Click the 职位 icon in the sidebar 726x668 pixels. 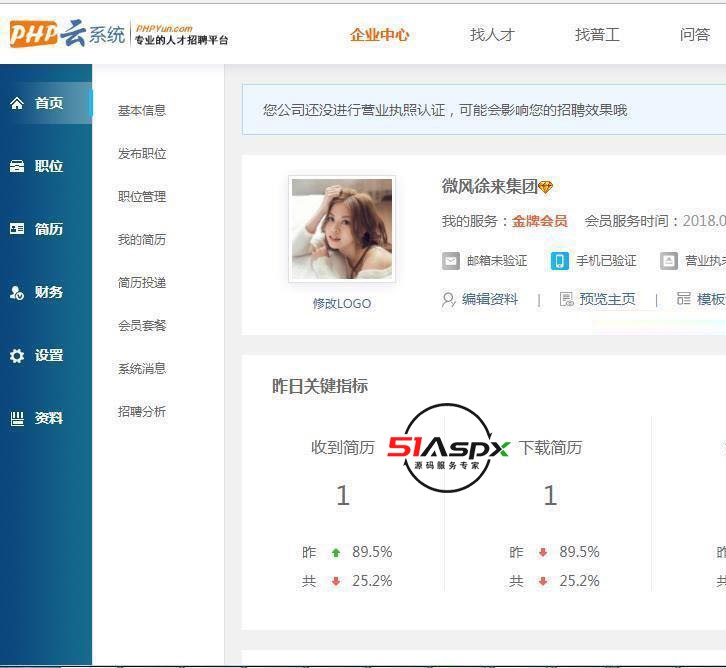click(x=17, y=166)
